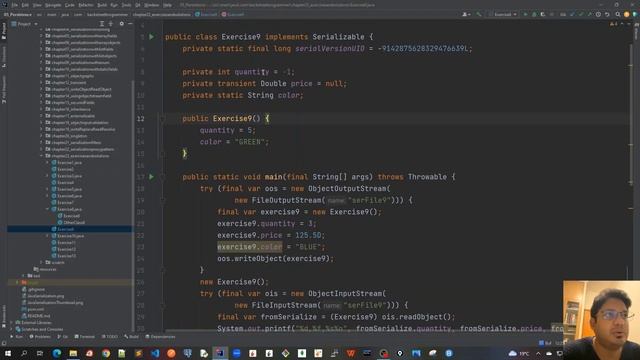640x360 pixels.
Task: Expand Scratches and Consoles in the tree
Action: (12, 329)
